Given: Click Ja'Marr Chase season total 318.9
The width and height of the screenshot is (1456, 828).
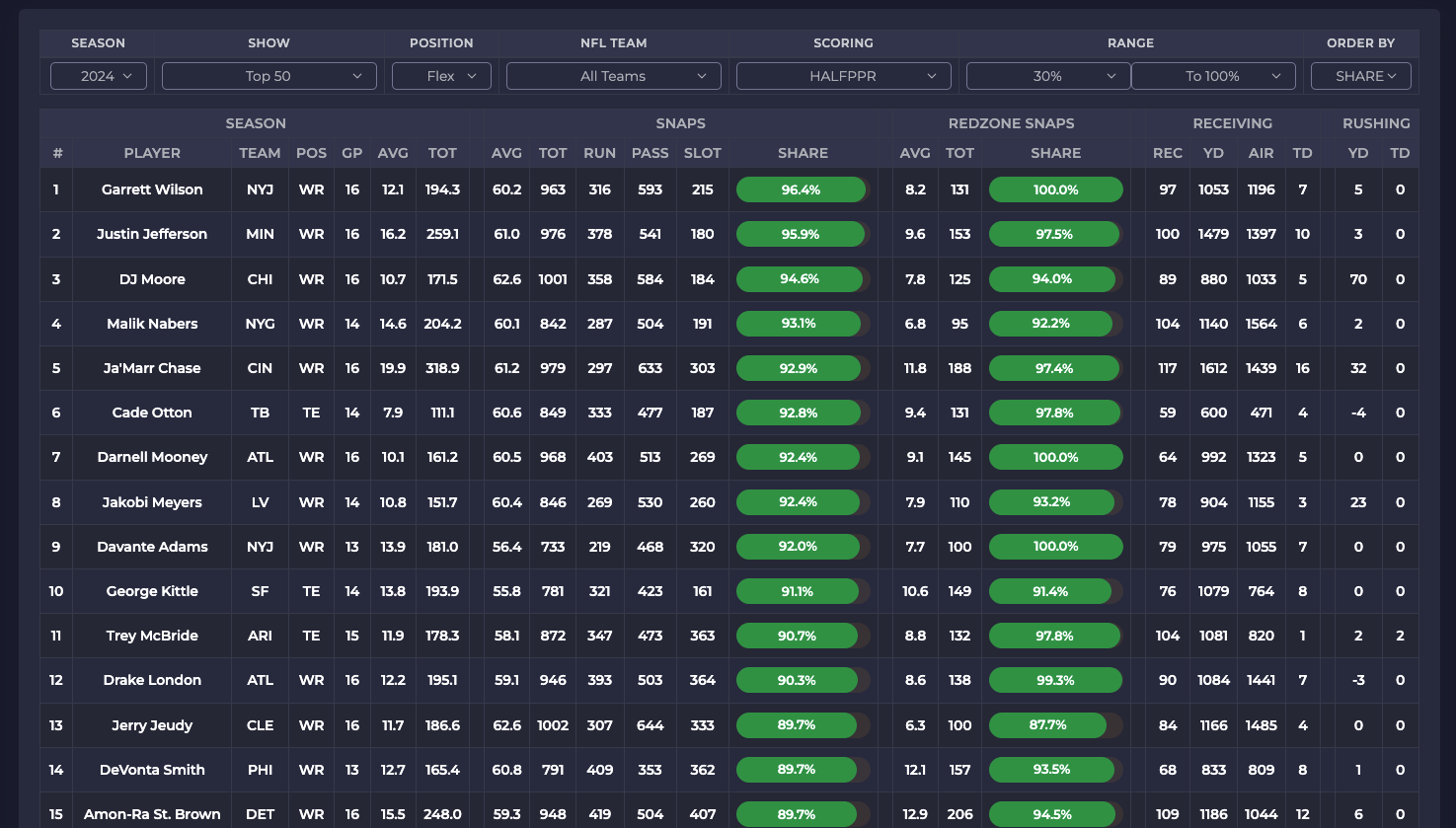Looking at the screenshot, I should [x=442, y=368].
